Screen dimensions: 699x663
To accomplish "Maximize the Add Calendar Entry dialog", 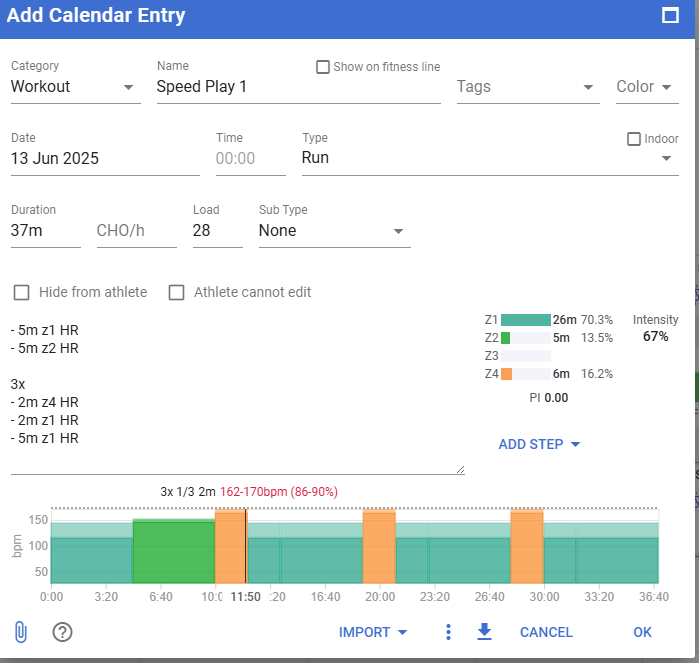I will 670,16.
